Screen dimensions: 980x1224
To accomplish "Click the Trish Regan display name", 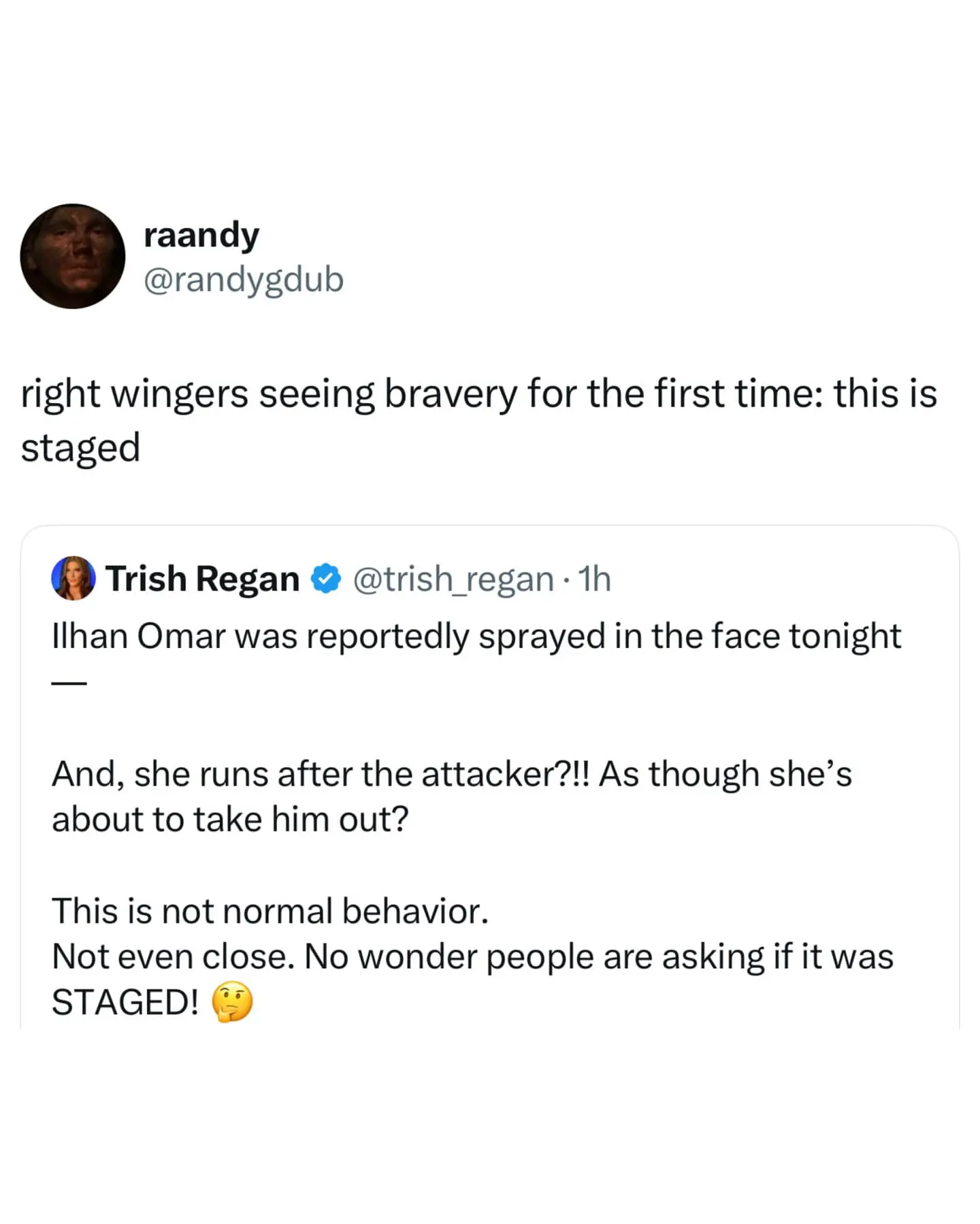I will [x=203, y=579].
